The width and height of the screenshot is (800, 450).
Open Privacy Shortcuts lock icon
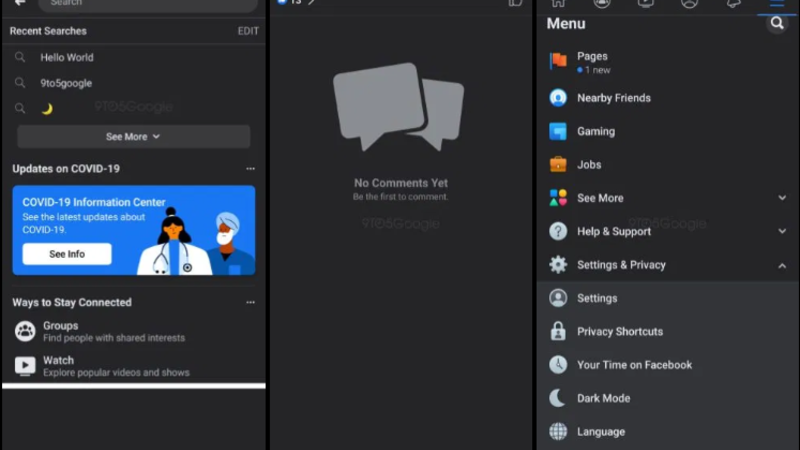coord(558,331)
